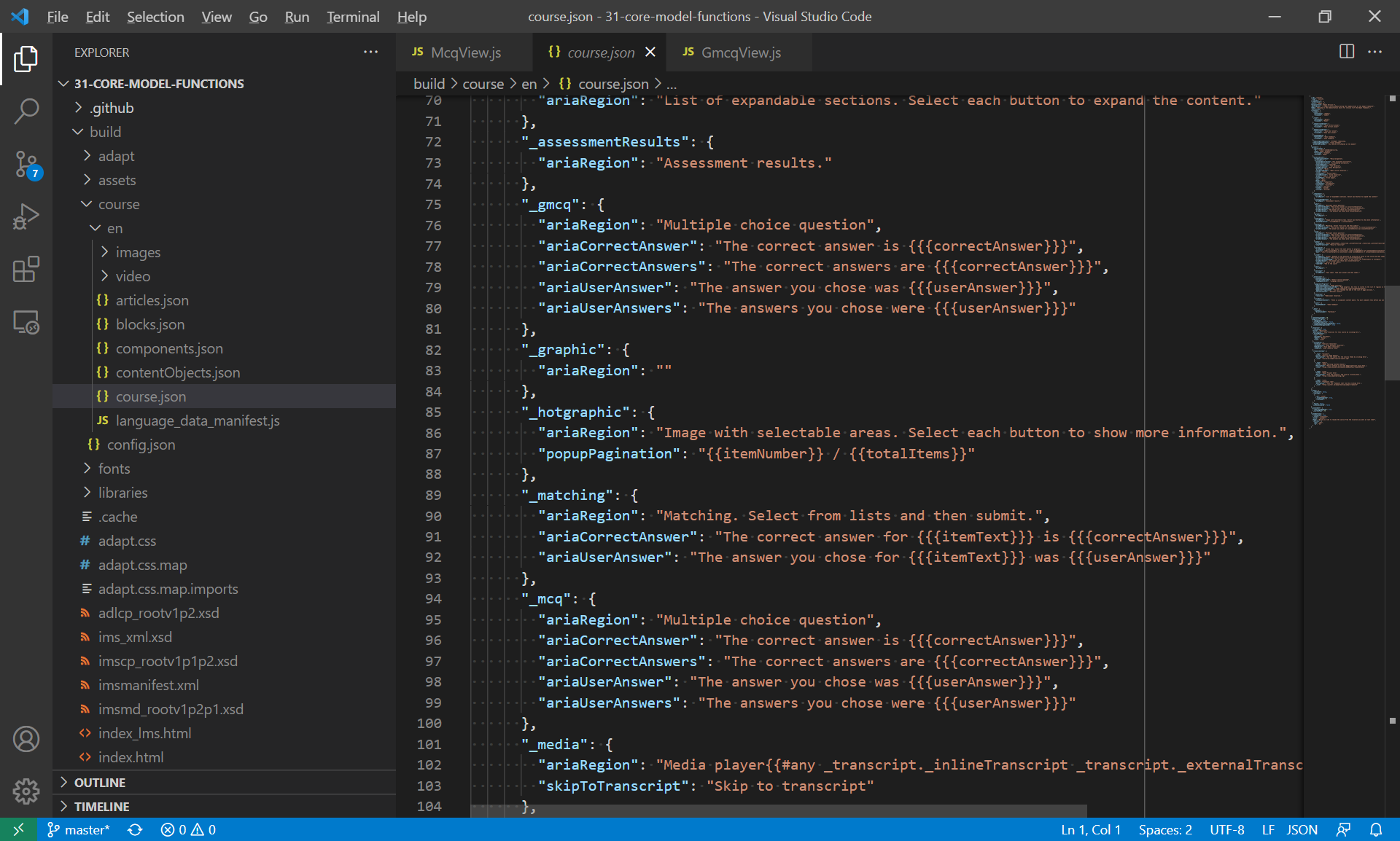This screenshot has width=1400, height=841.
Task: Click the Split Editor Right icon
Action: [1346, 52]
